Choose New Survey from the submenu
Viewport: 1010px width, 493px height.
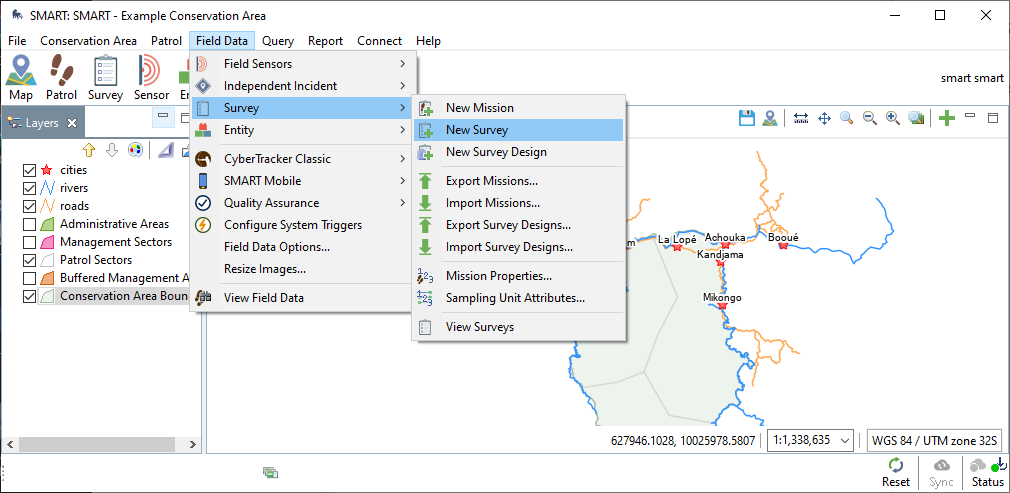(x=477, y=130)
